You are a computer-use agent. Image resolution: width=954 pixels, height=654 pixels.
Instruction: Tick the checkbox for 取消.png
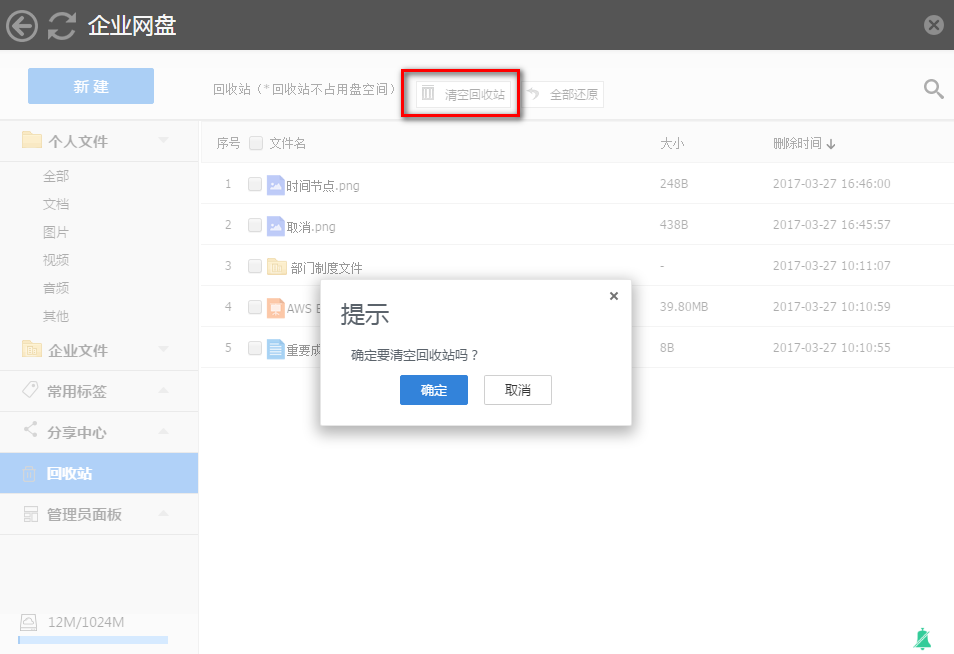[255, 225]
